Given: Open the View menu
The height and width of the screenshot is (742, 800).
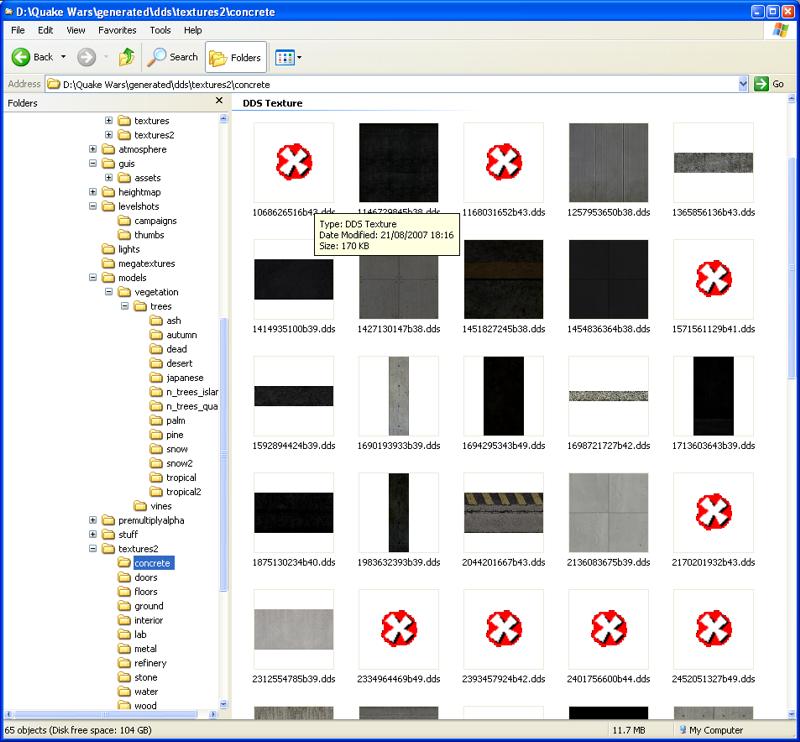Looking at the screenshot, I should click(x=76, y=30).
